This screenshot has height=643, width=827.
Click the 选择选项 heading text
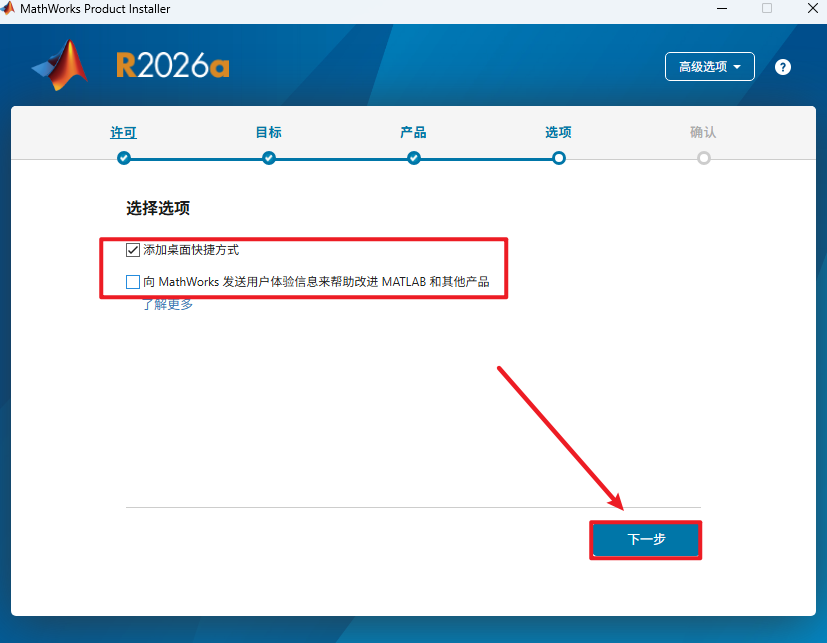point(158,208)
